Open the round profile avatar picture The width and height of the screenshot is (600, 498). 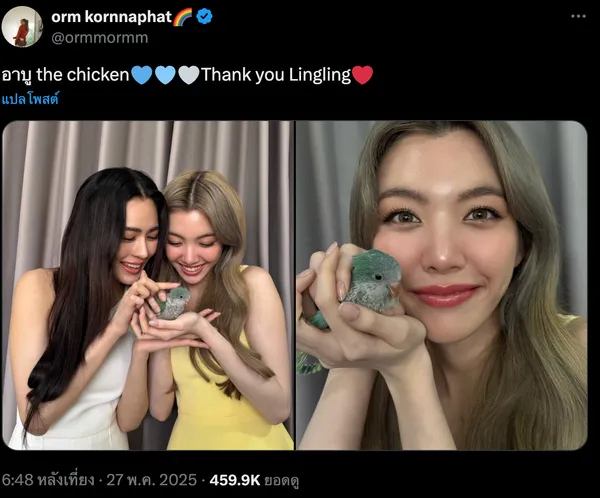[21, 27]
